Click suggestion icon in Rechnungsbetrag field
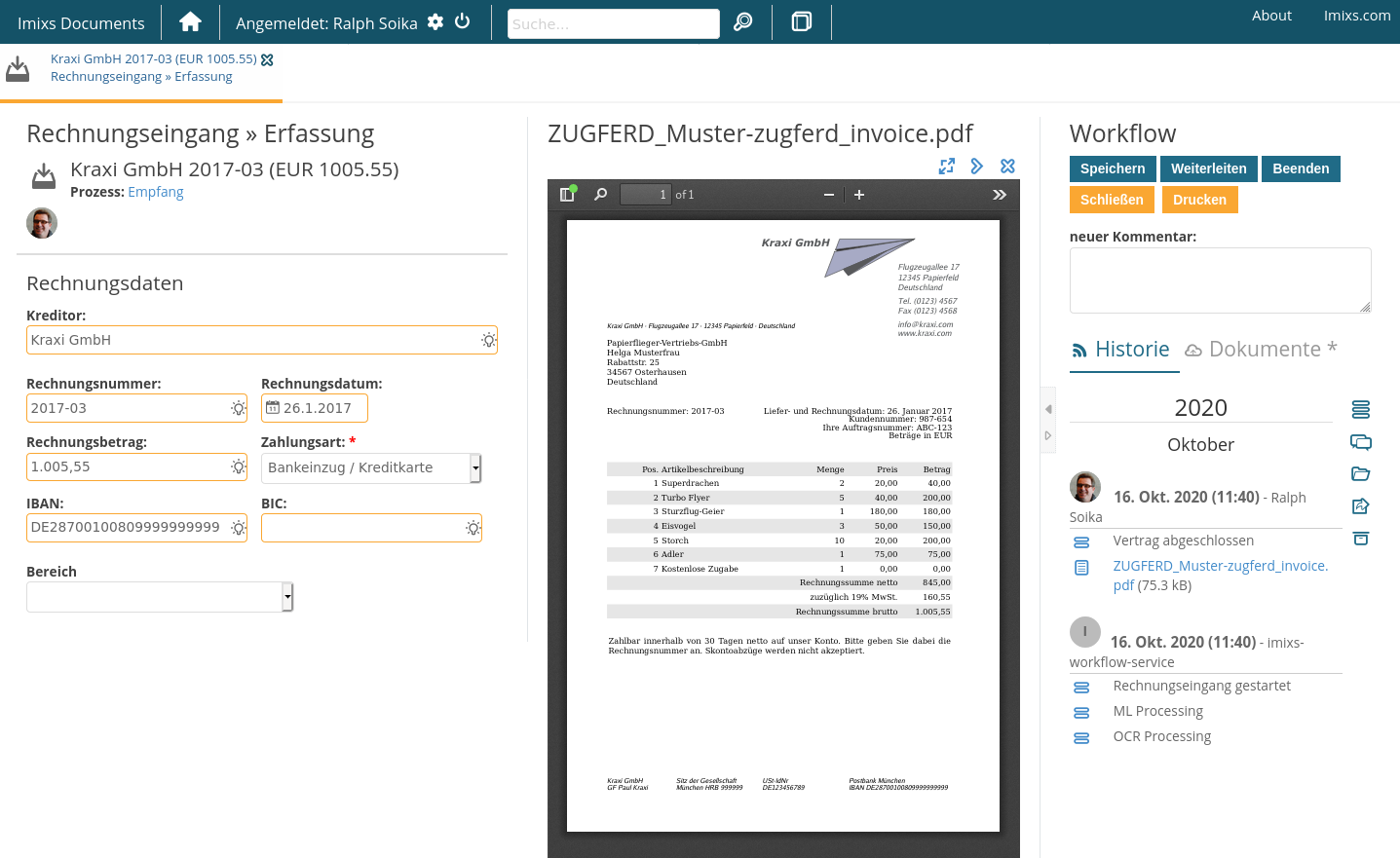Viewport: 1400px width, 858px height. tap(238, 467)
